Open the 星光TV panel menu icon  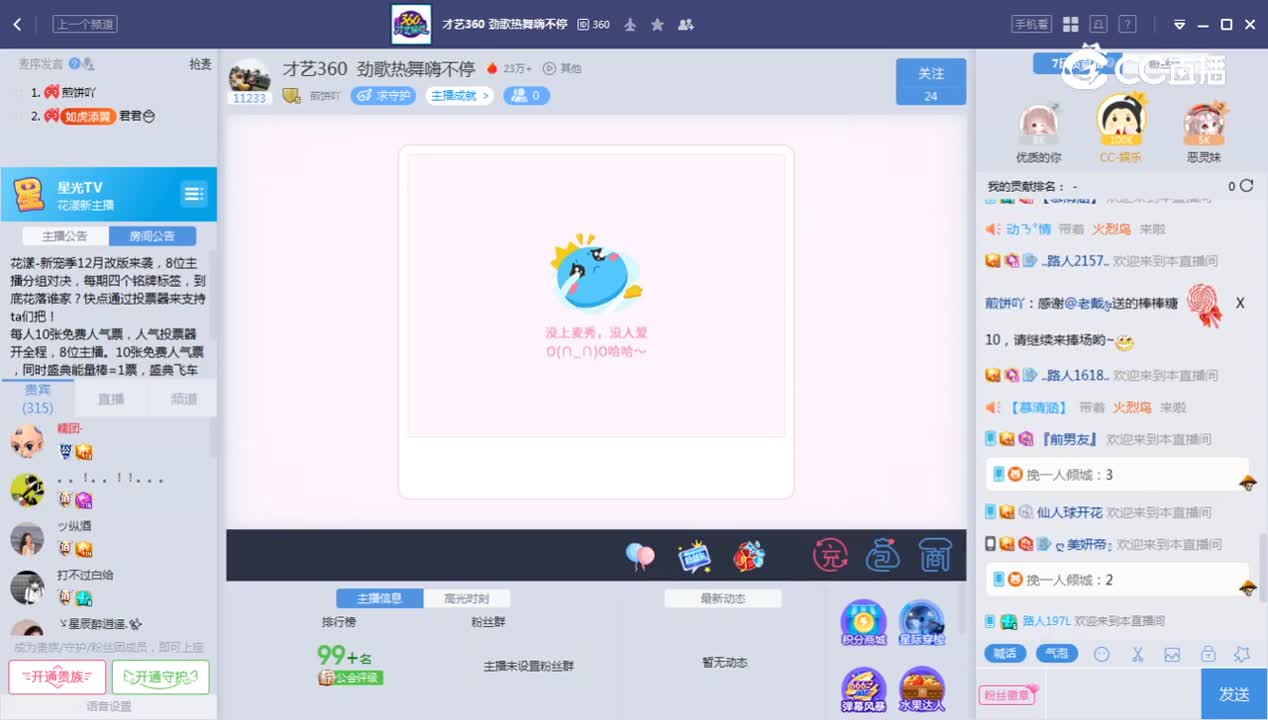coord(193,193)
